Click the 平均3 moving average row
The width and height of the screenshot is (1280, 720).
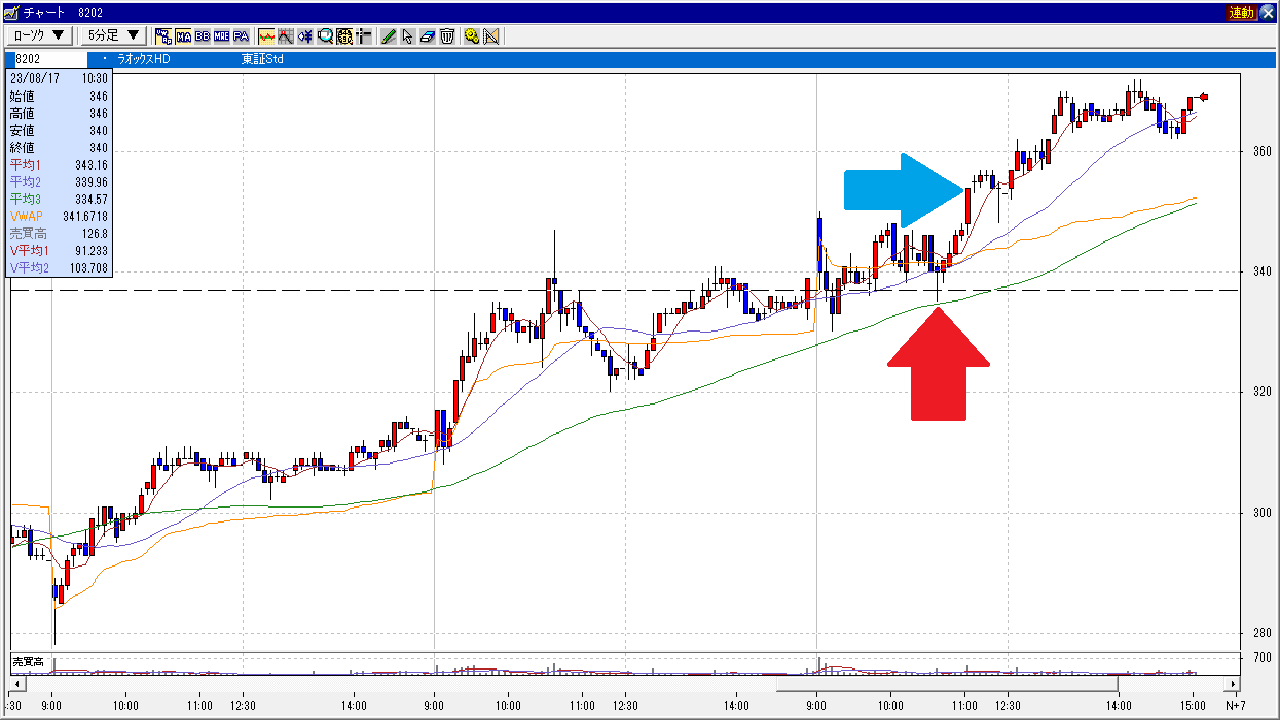(59, 199)
